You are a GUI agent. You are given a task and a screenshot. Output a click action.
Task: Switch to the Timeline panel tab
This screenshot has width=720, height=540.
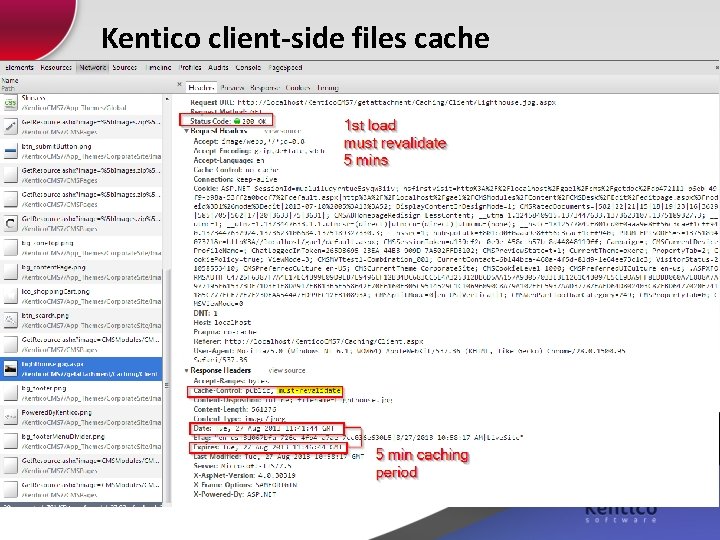tap(158, 68)
